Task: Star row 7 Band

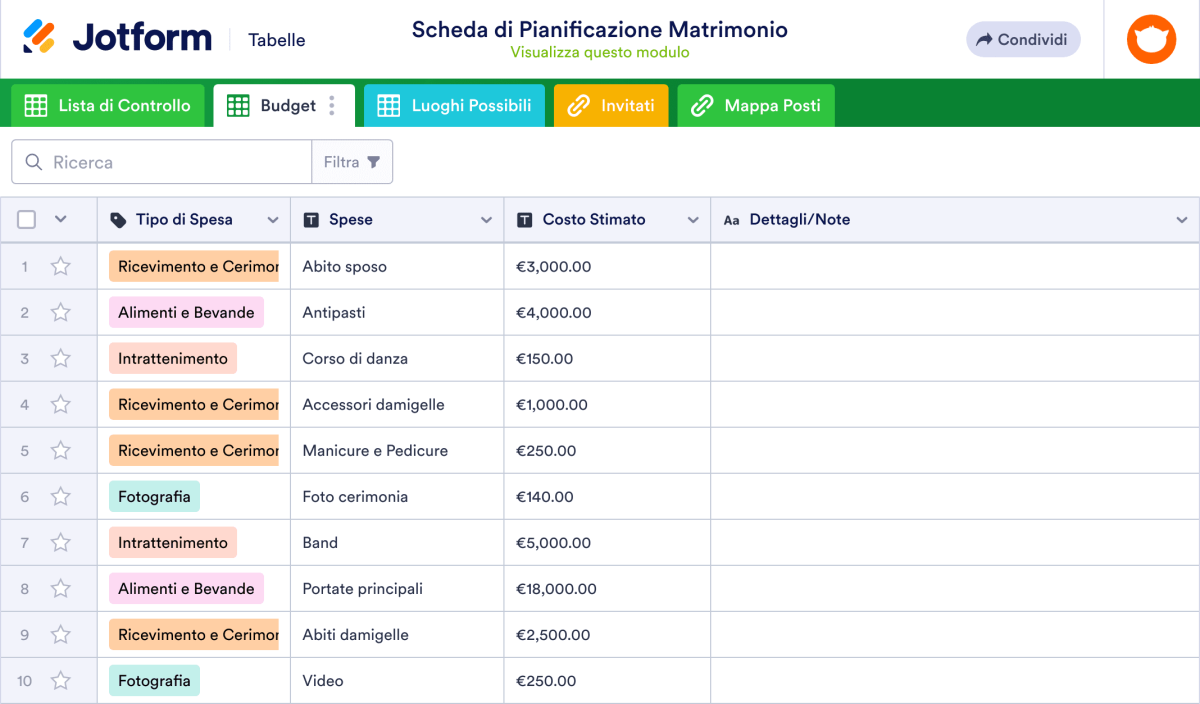Action: 61,542
